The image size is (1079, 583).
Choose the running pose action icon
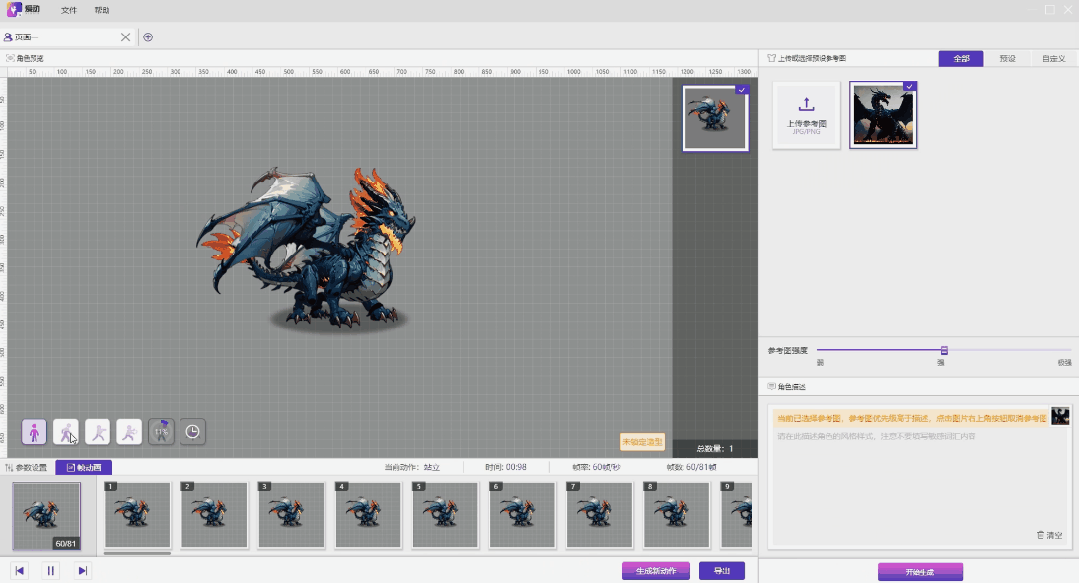(129, 432)
